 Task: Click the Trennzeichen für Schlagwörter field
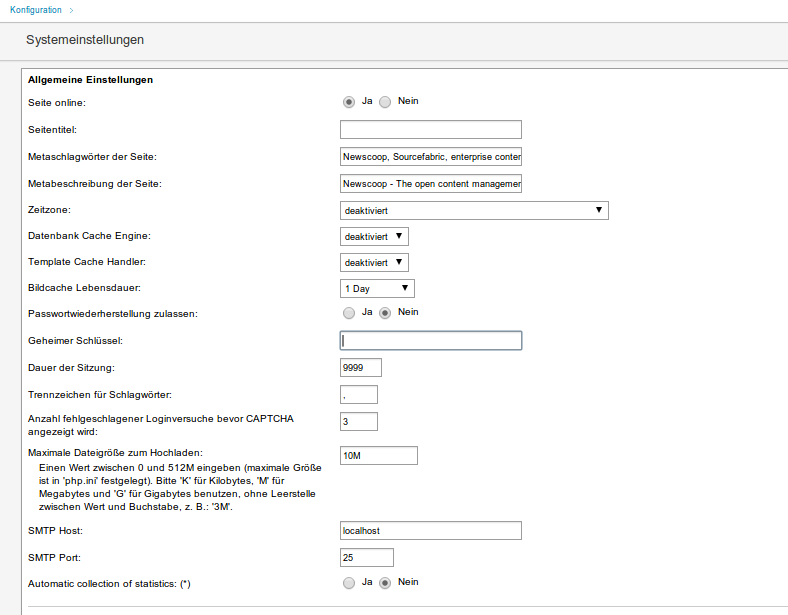coord(359,395)
